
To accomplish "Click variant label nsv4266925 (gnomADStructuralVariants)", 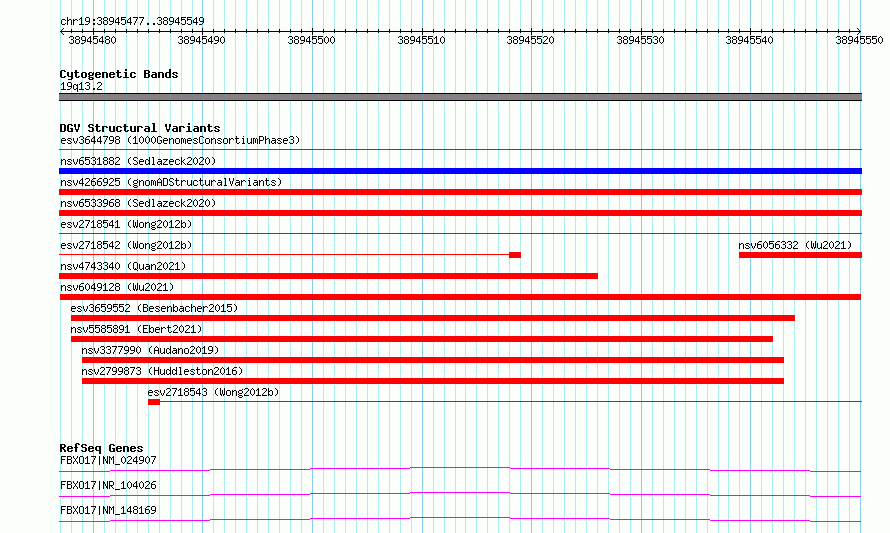I will pyautogui.click(x=171, y=182).
